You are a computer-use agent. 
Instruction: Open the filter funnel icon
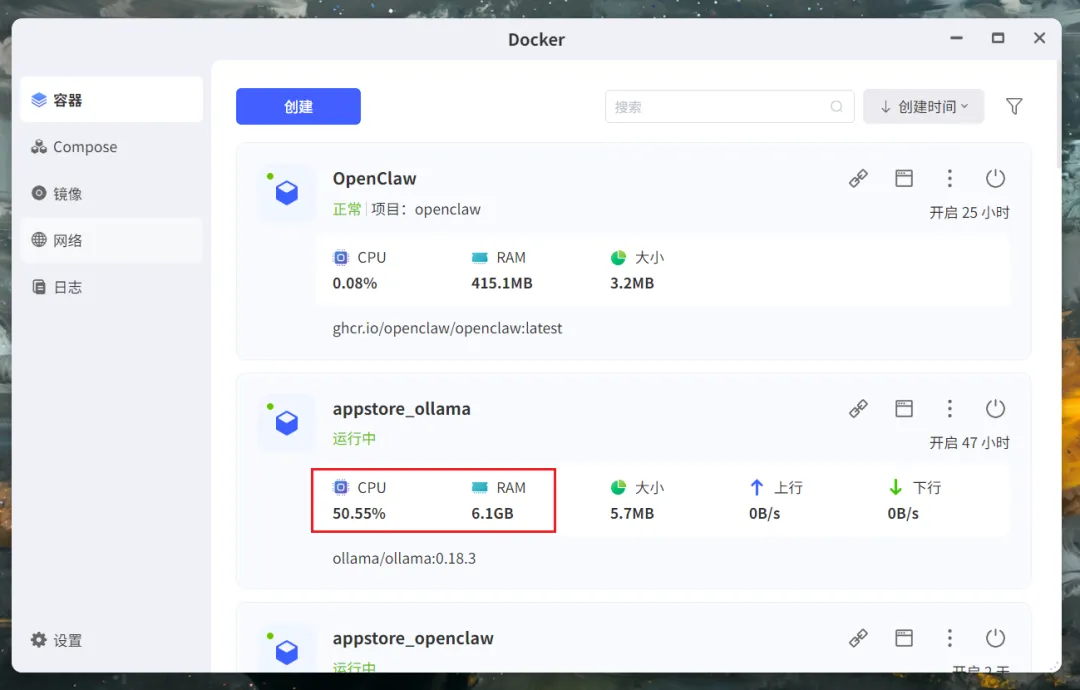tap(1014, 107)
